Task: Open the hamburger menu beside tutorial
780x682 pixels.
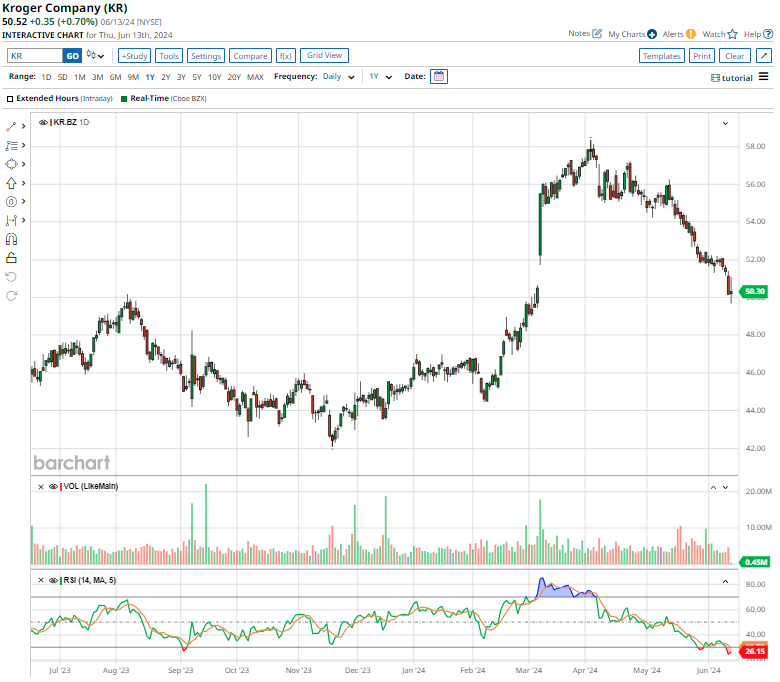Action: tap(763, 77)
